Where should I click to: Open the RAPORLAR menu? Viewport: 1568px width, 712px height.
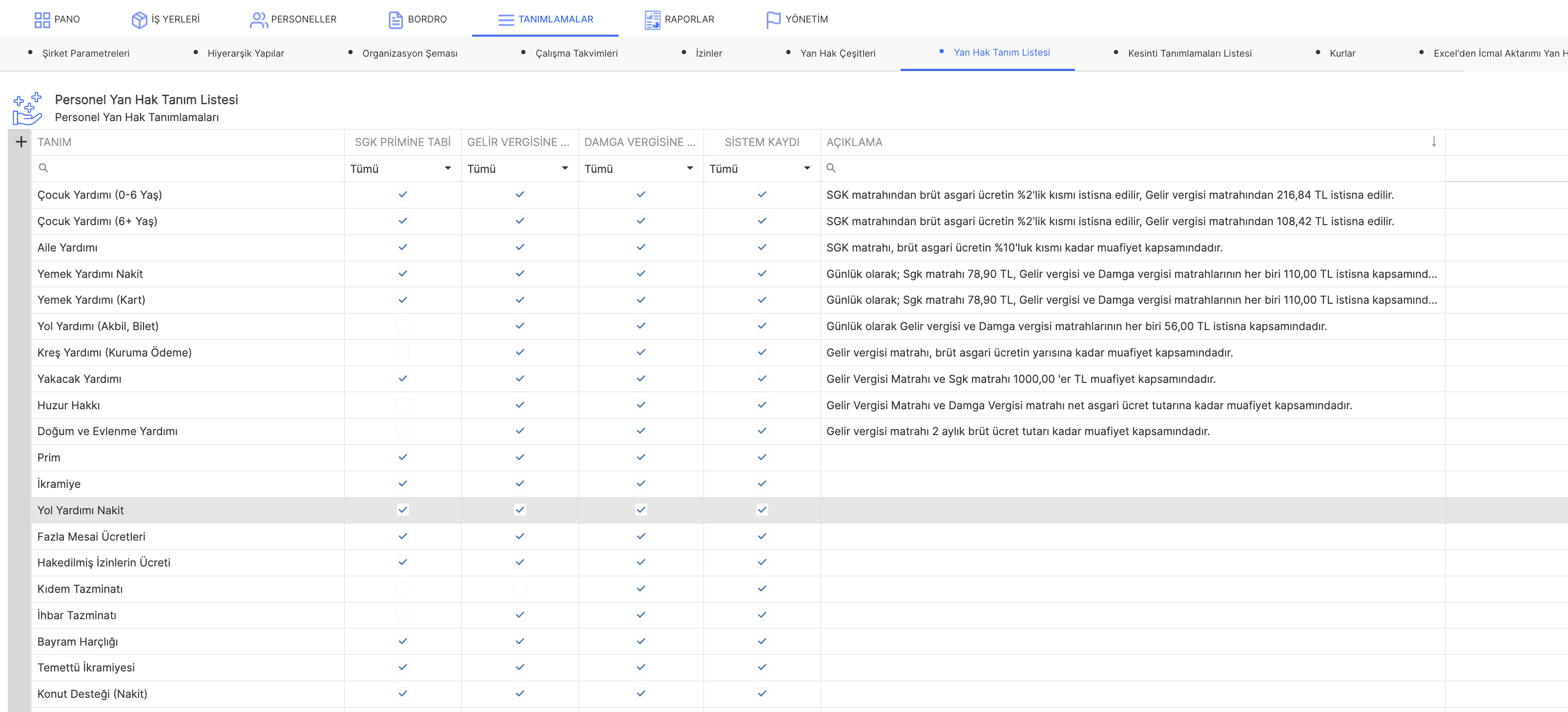(x=680, y=20)
